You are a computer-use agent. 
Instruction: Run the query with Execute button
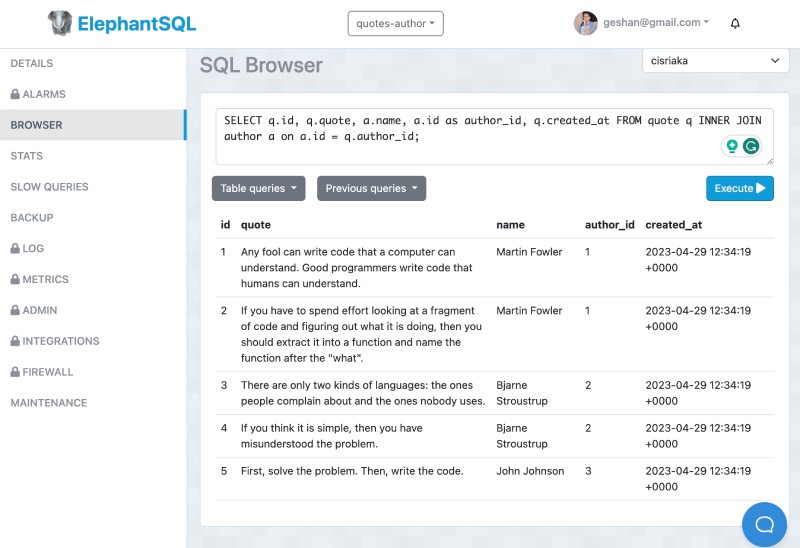[x=739, y=188]
